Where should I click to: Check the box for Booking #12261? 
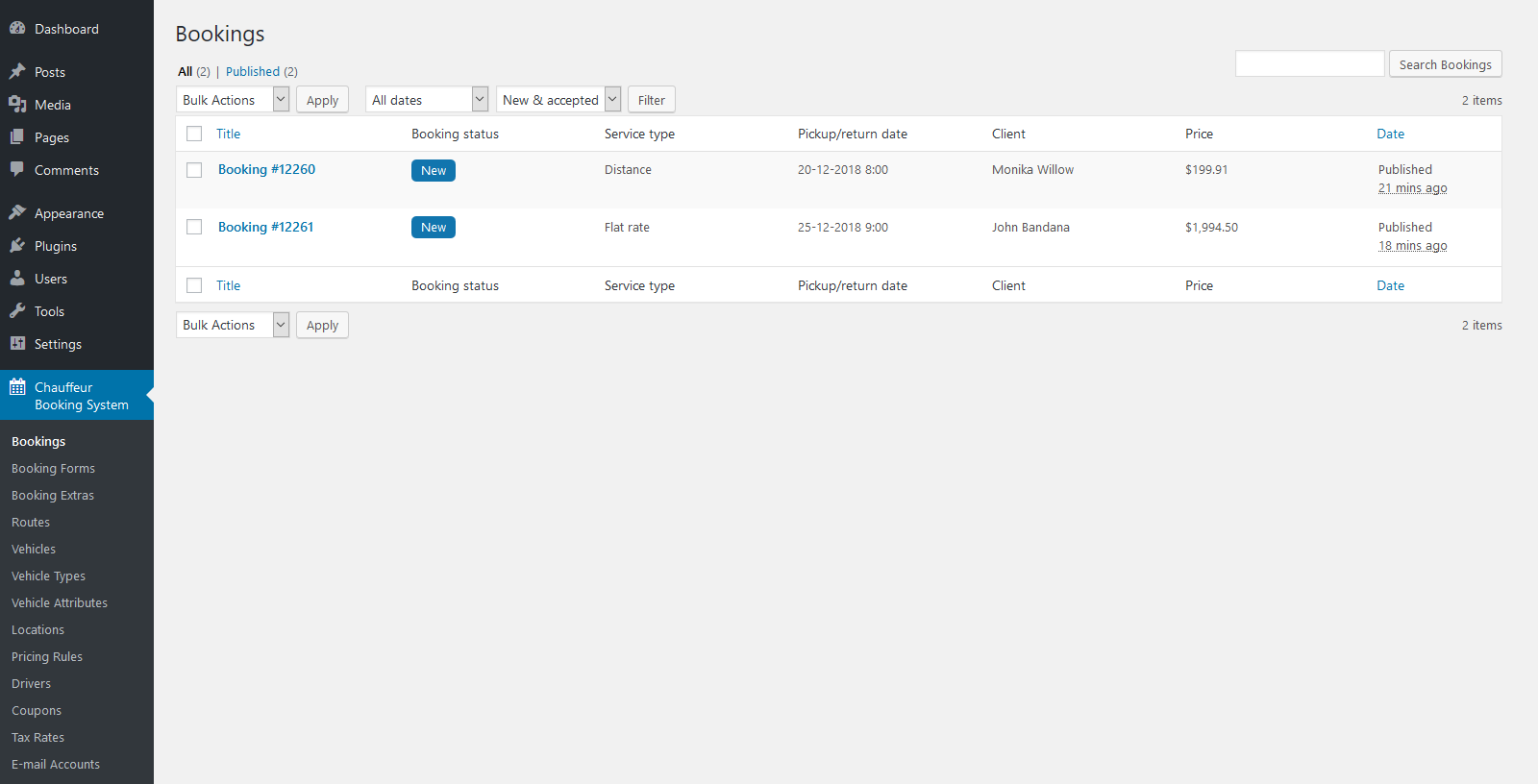click(194, 227)
